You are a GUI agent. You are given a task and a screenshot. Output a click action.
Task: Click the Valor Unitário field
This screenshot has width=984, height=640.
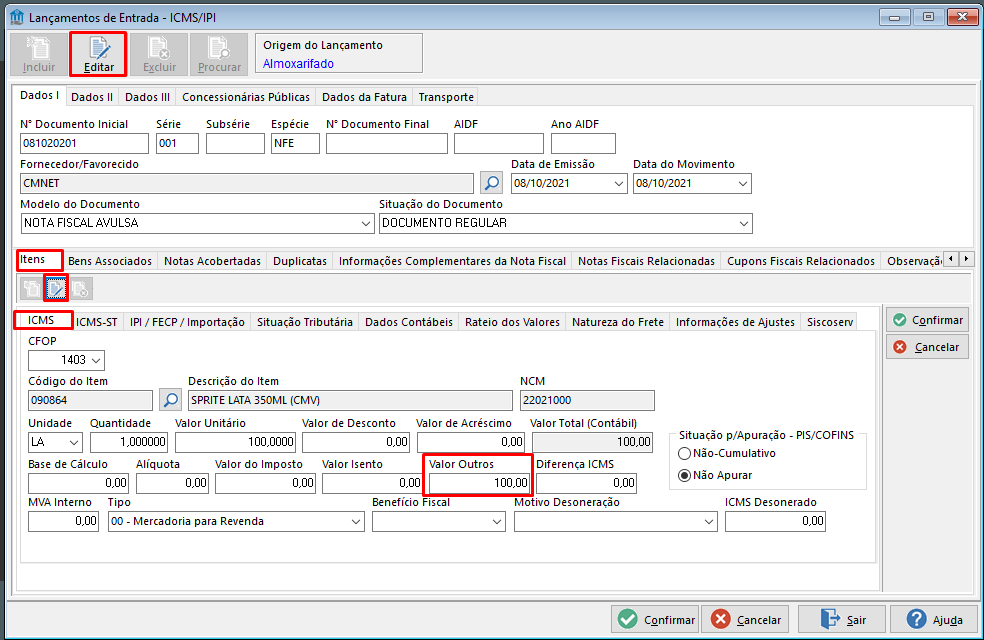pos(235,442)
